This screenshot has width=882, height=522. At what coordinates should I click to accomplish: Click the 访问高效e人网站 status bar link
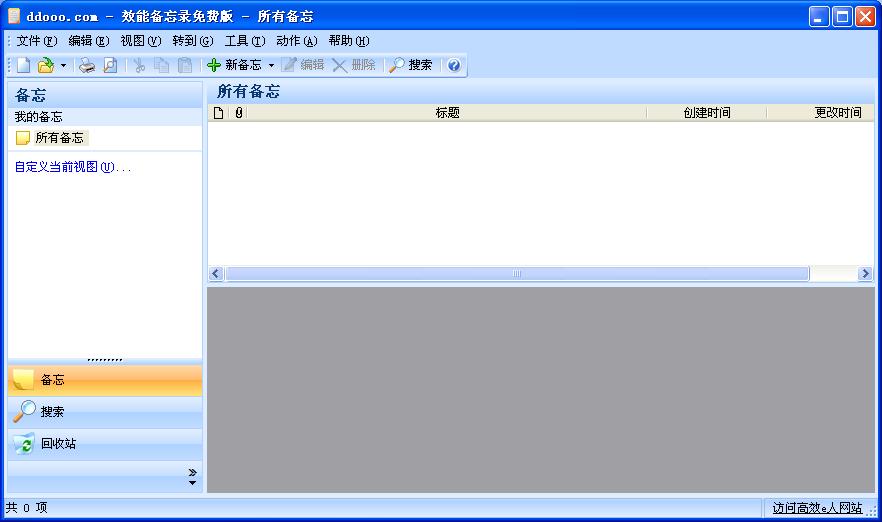pyautogui.click(x=817, y=508)
